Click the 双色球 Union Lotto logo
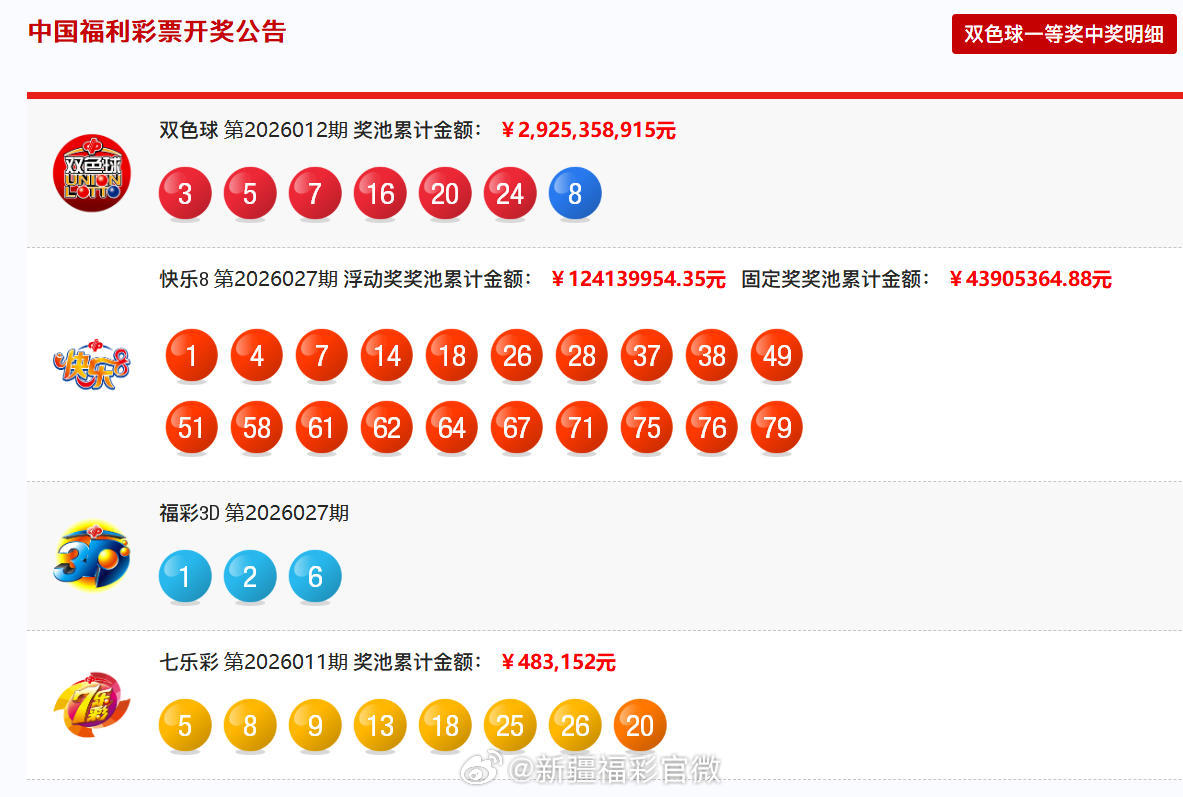The height and width of the screenshot is (797, 1183). [x=92, y=172]
